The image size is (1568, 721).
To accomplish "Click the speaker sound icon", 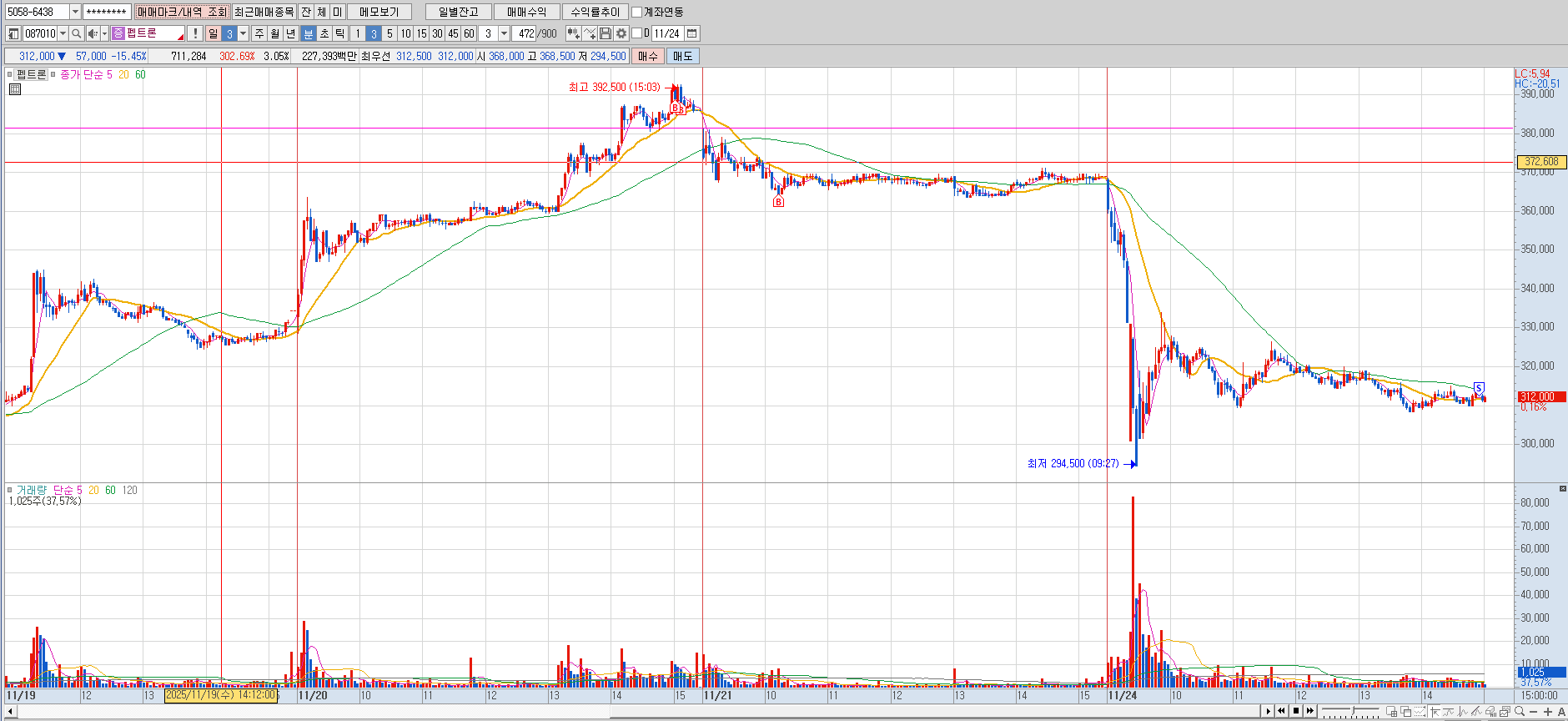I will (x=93, y=33).
